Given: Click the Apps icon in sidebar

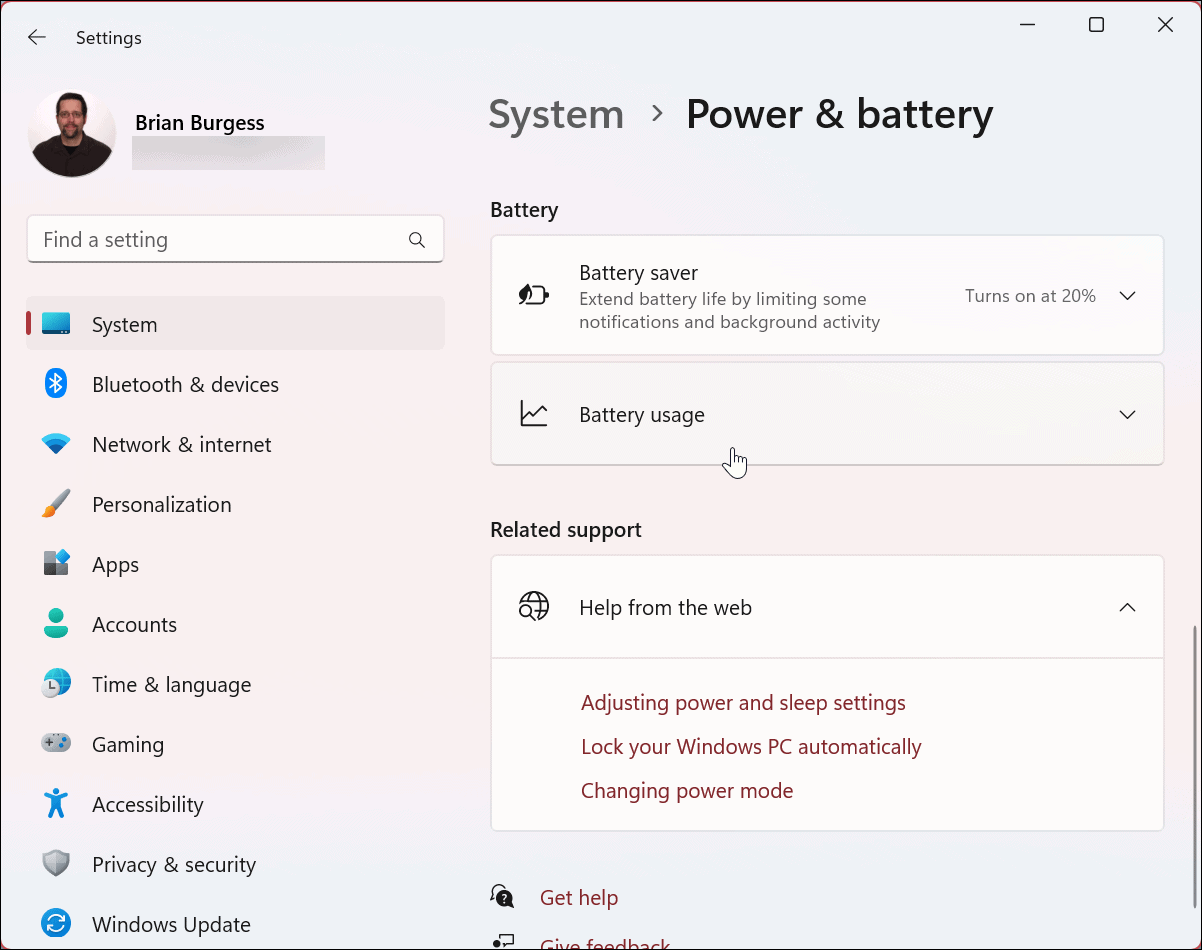Looking at the screenshot, I should (56, 564).
